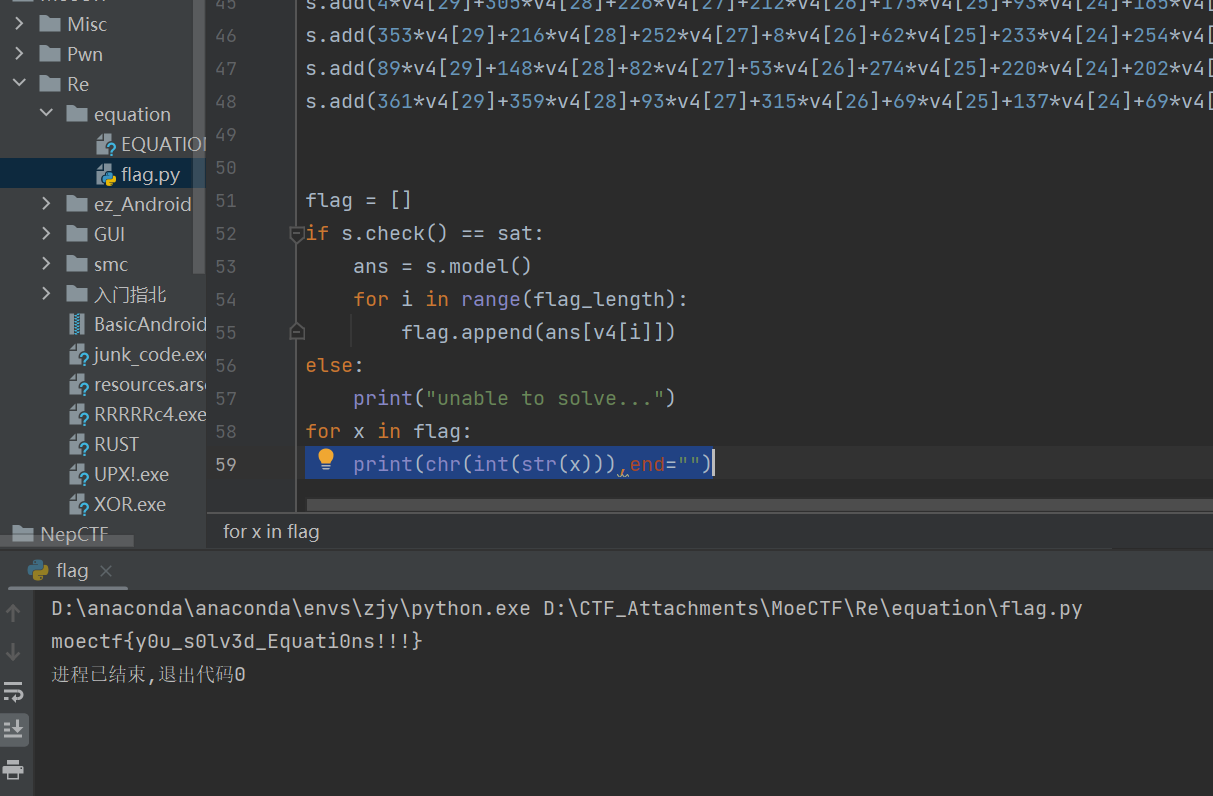Toggle scroll-to-end in the Run console
Screen dimensions: 1213x796
point(13,729)
